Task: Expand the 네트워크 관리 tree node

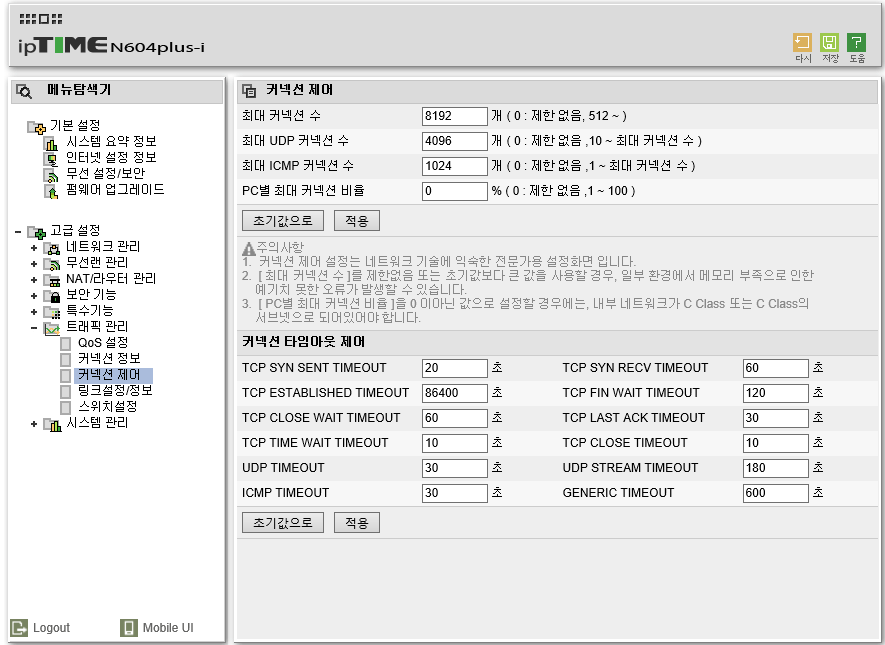Action: point(34,248)
